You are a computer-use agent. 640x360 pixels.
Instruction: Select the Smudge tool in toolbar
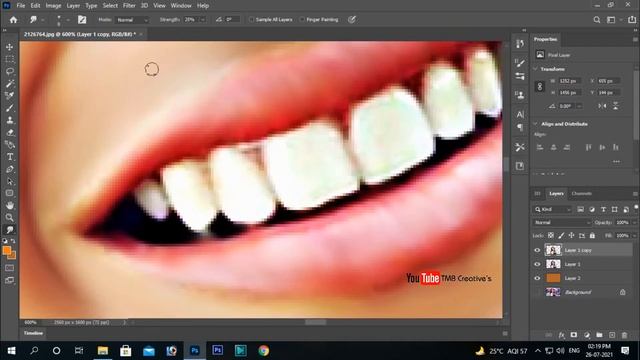point(9,230)
